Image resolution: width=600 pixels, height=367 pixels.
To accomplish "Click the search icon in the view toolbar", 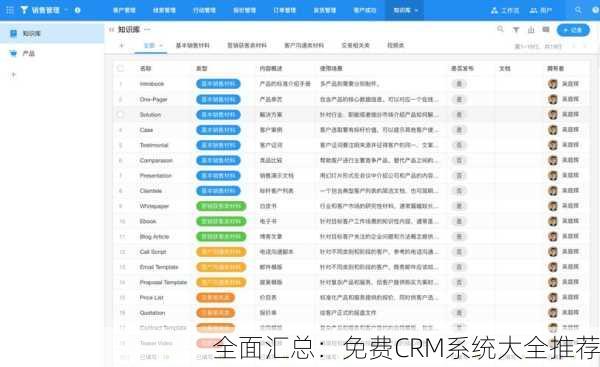I will [x=500, y=29].
